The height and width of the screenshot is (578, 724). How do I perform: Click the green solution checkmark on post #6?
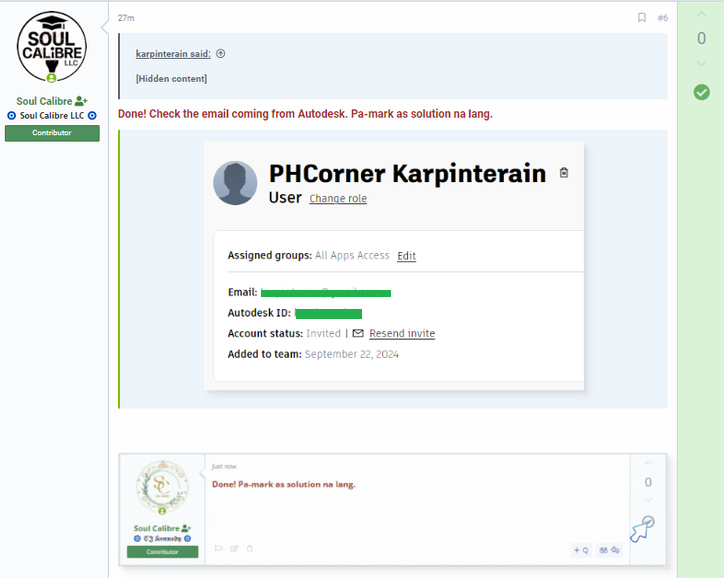click(701, 92)
